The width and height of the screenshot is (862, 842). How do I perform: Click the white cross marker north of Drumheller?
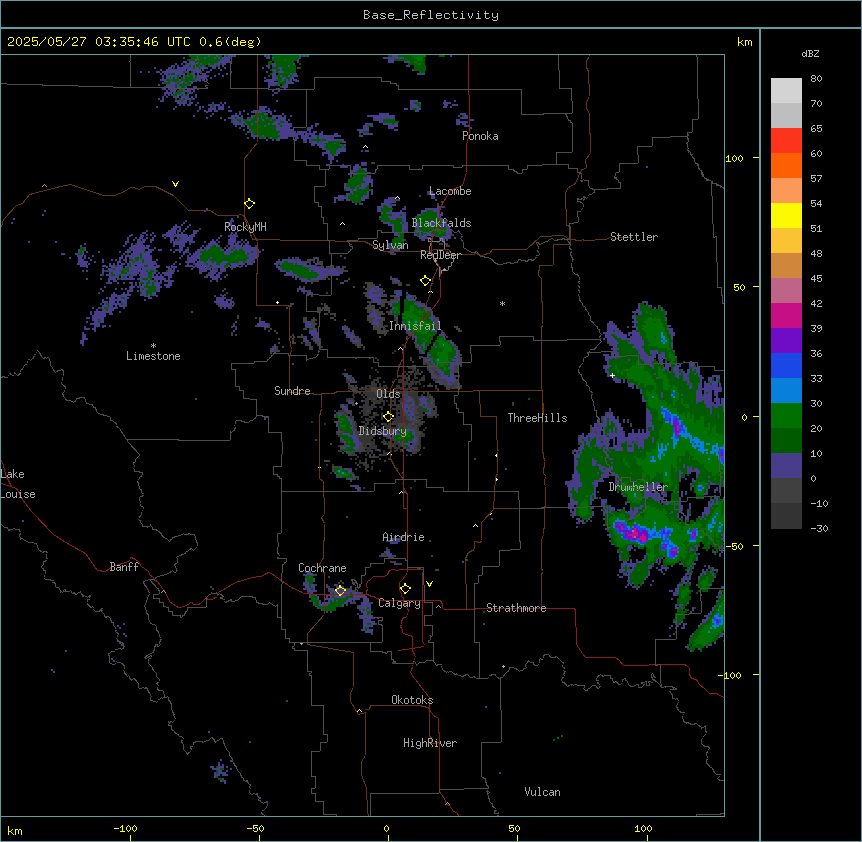tap(612, 375)
